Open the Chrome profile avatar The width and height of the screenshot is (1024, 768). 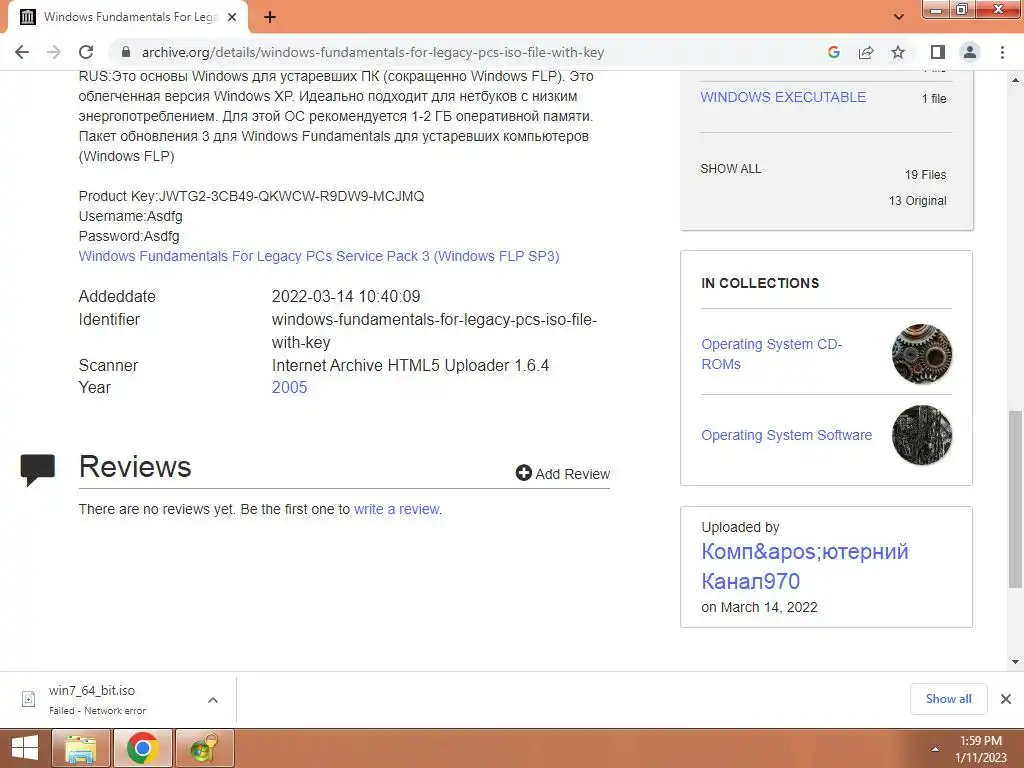coord(970,52)
